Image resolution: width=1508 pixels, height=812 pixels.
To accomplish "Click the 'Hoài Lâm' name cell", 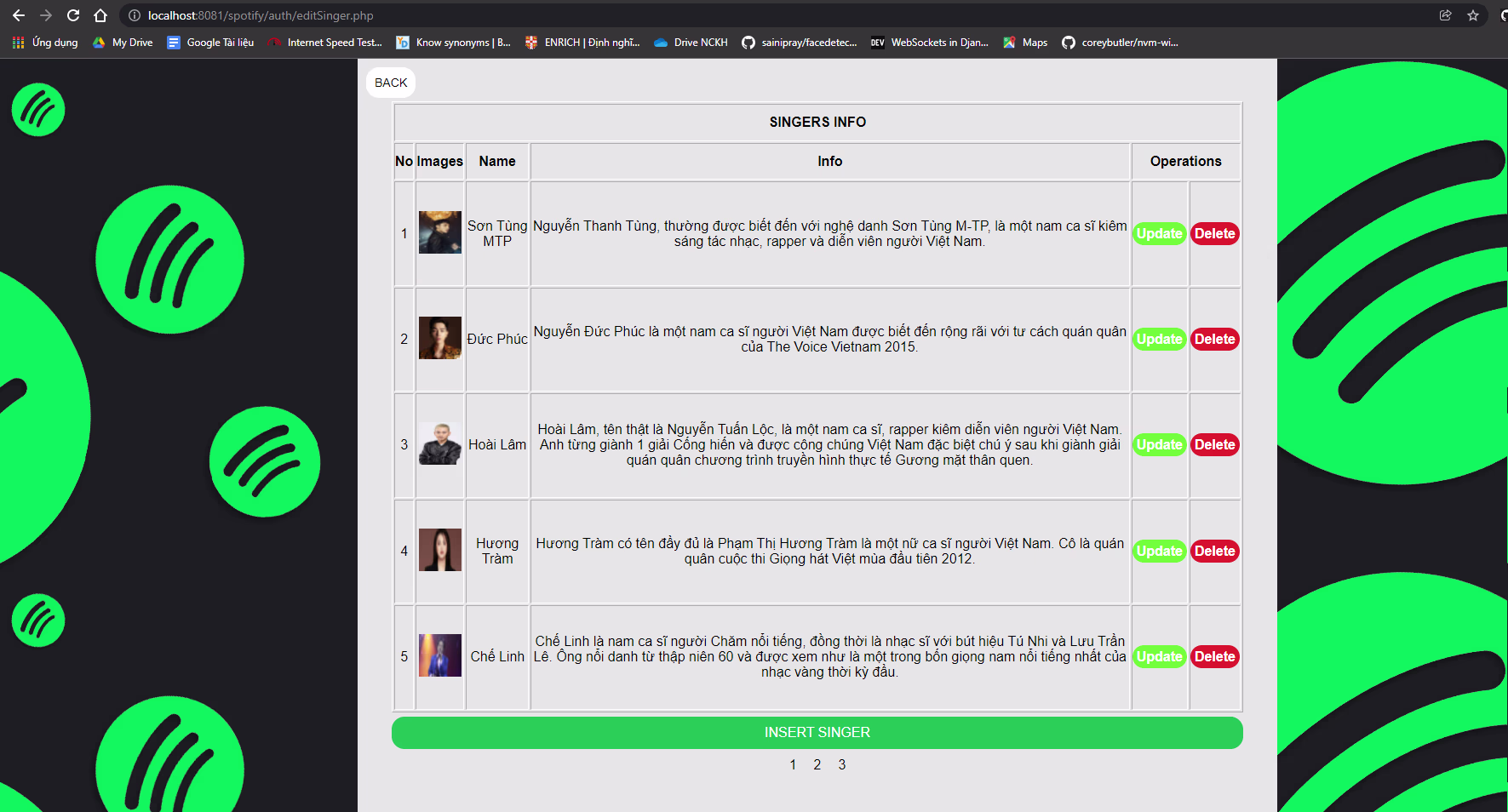I will pos(497,444).
